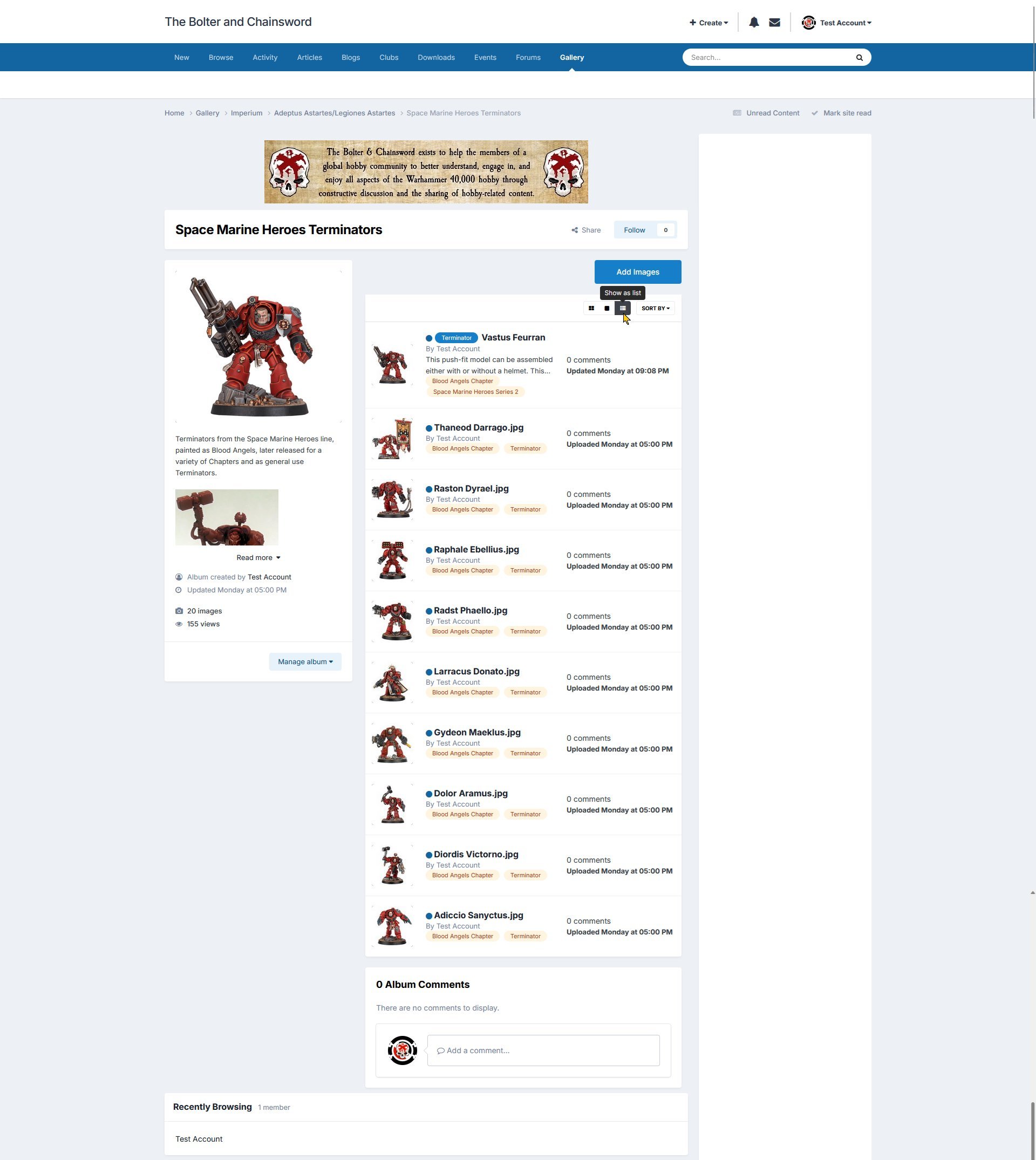This screenshot has width=1036, height=1160.
Task: Click in the Add a comment field
Action: click(542, 1050)
